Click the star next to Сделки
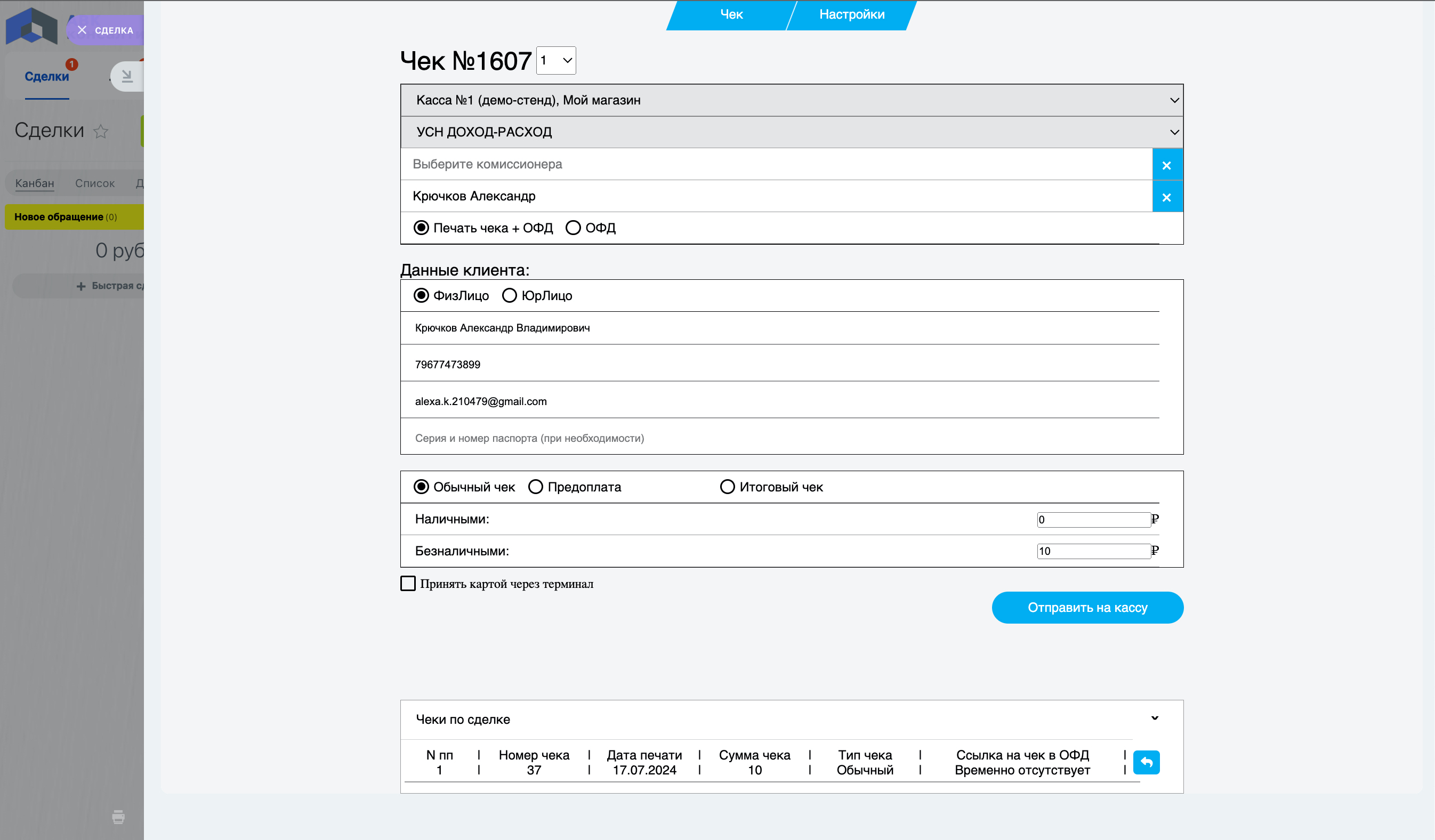Viewport: 1435px width, 840px height. (101, 132)
